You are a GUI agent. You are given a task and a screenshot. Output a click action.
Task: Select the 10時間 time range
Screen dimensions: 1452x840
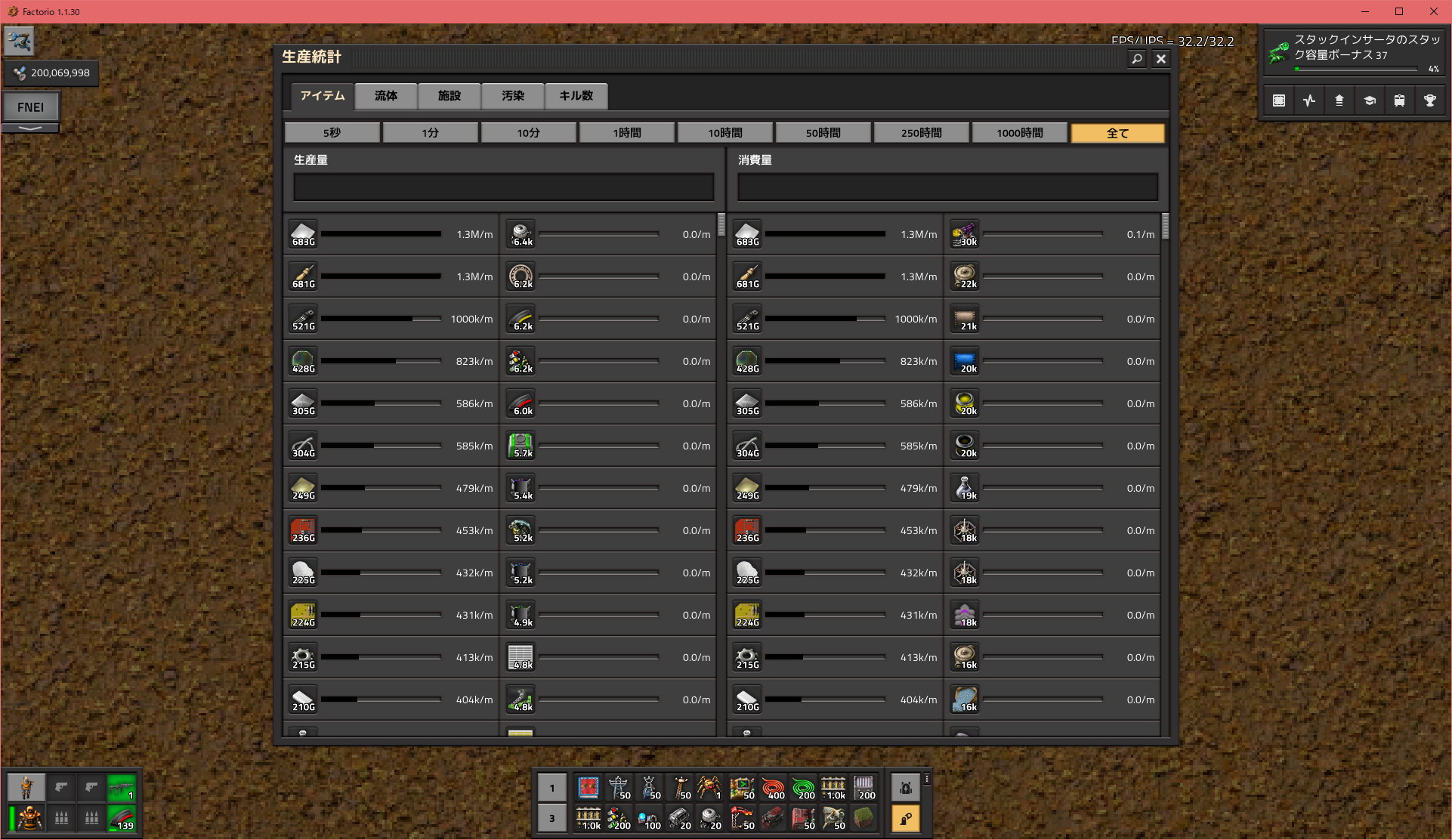725,133
